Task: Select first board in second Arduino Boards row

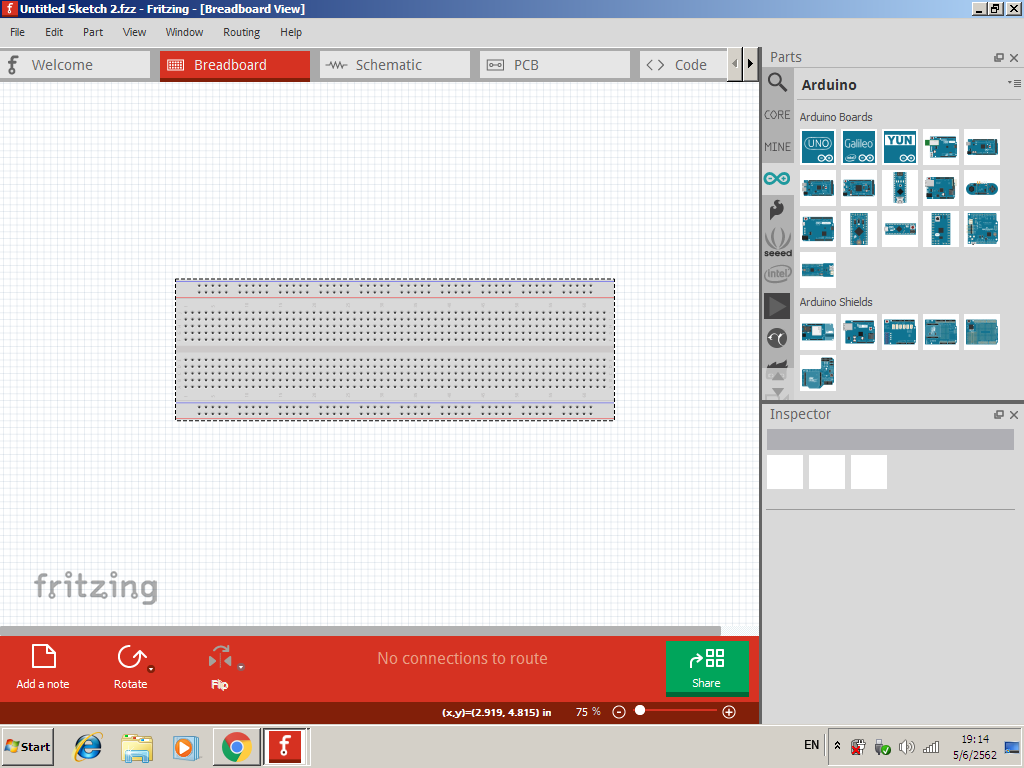Action: [818, 188]
